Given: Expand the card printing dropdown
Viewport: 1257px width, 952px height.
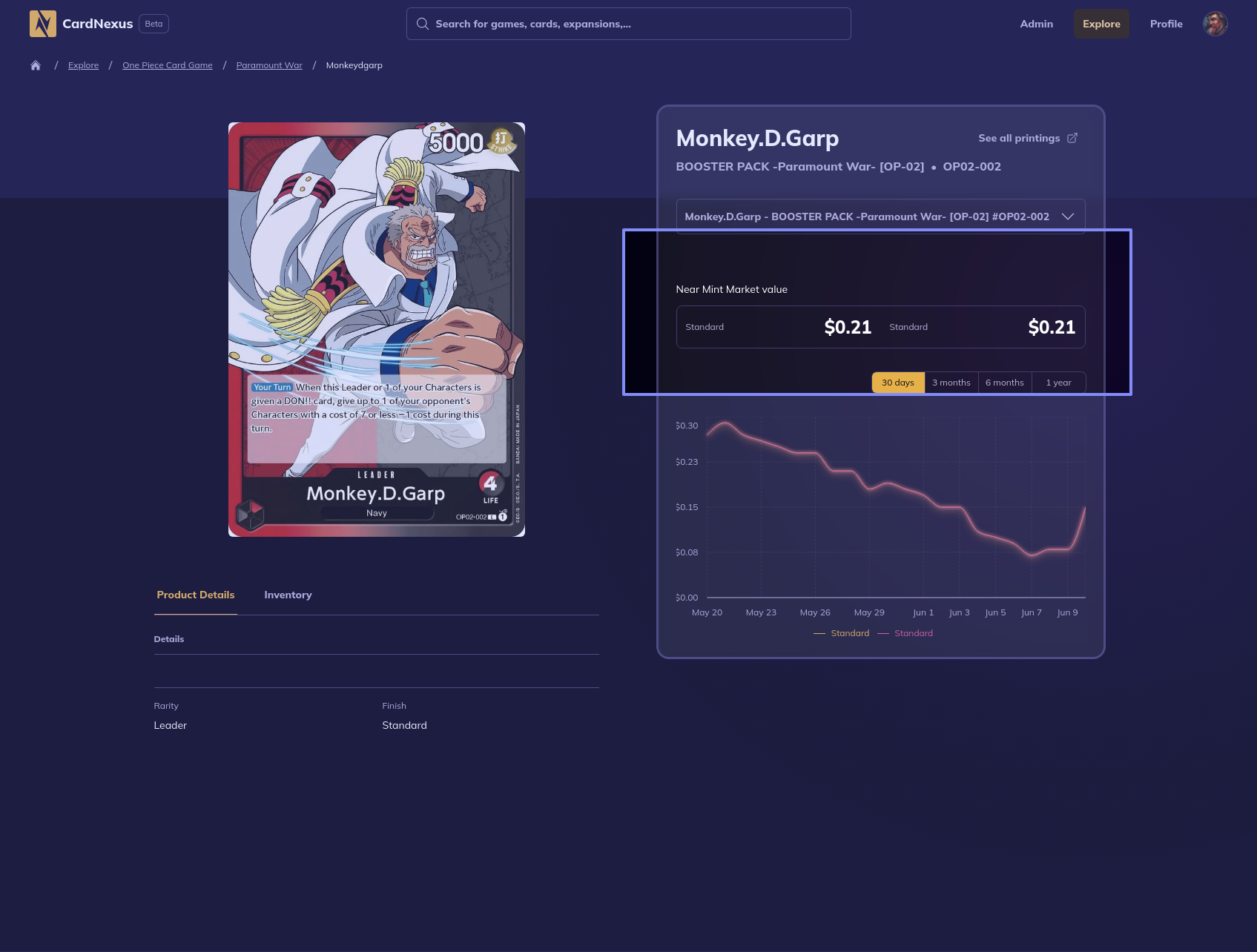Looking at the screenshot, I should [x=866, y=216].
